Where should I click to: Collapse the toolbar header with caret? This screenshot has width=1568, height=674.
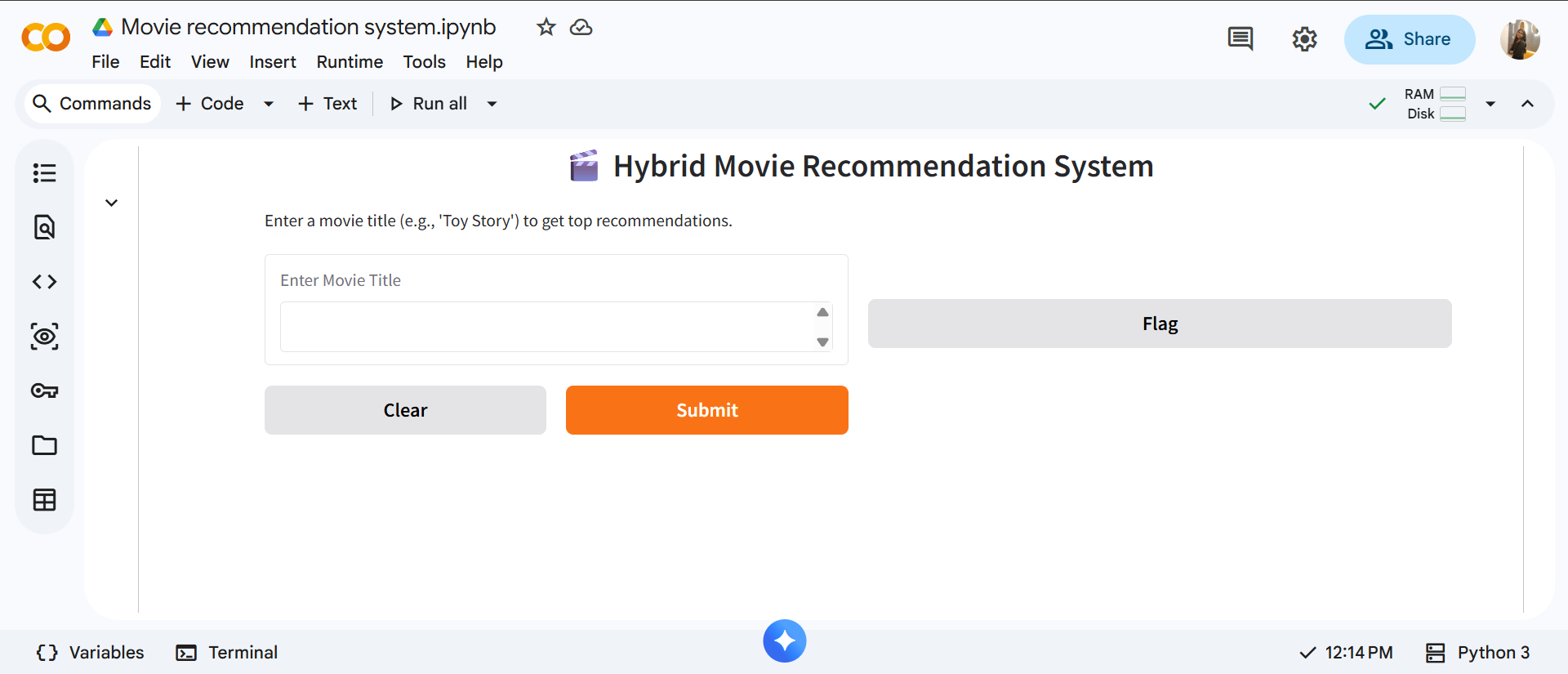click(x=1527, y=104)
